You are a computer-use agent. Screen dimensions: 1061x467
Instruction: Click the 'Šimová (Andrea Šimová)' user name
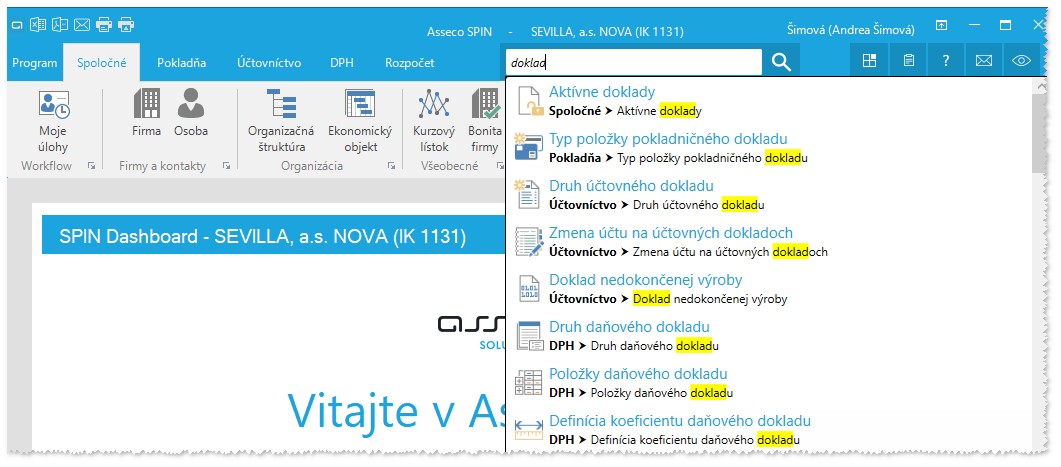coord(851,30)
